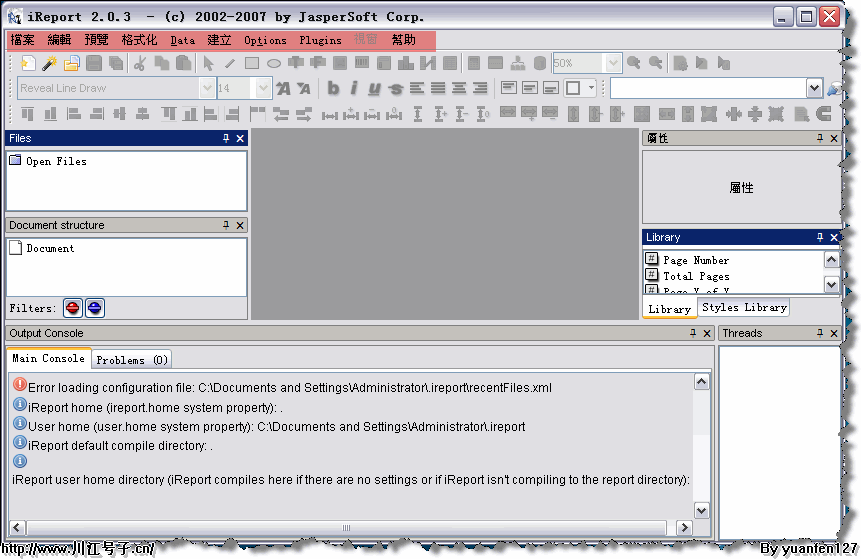Image resolution: width=861 pixels, height=559 pixels.
Task: Select the arrow pointer tool
Action: coord(208,63)
